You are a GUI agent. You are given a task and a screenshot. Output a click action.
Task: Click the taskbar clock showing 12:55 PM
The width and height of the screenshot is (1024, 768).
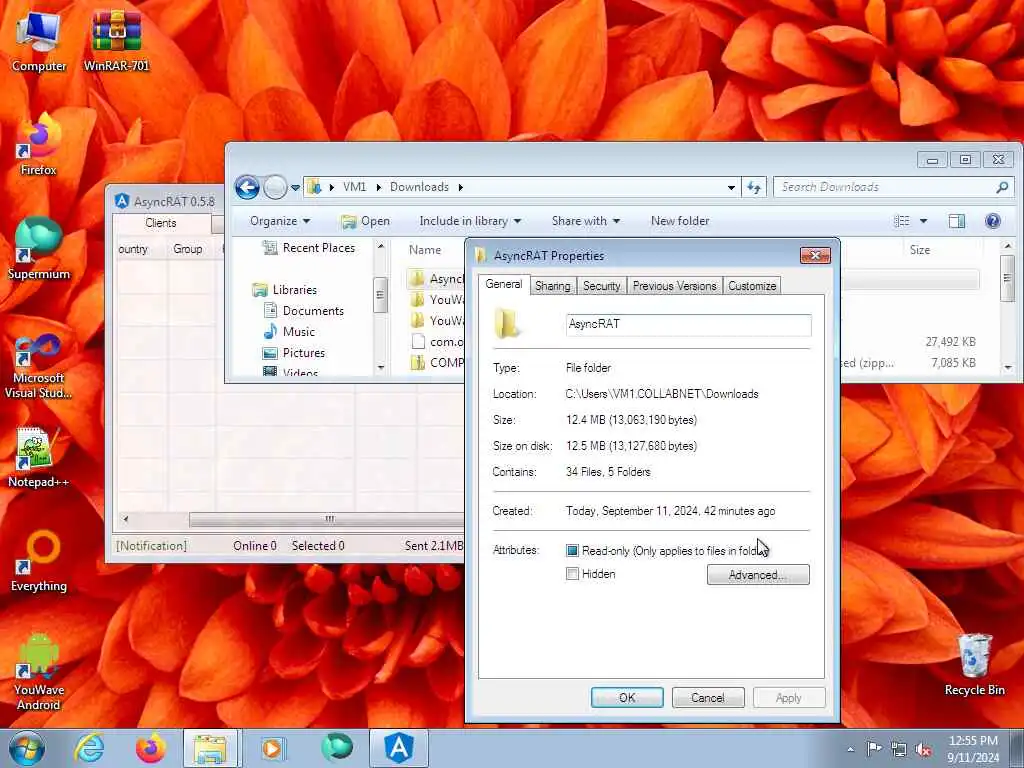tap(972, 749)
